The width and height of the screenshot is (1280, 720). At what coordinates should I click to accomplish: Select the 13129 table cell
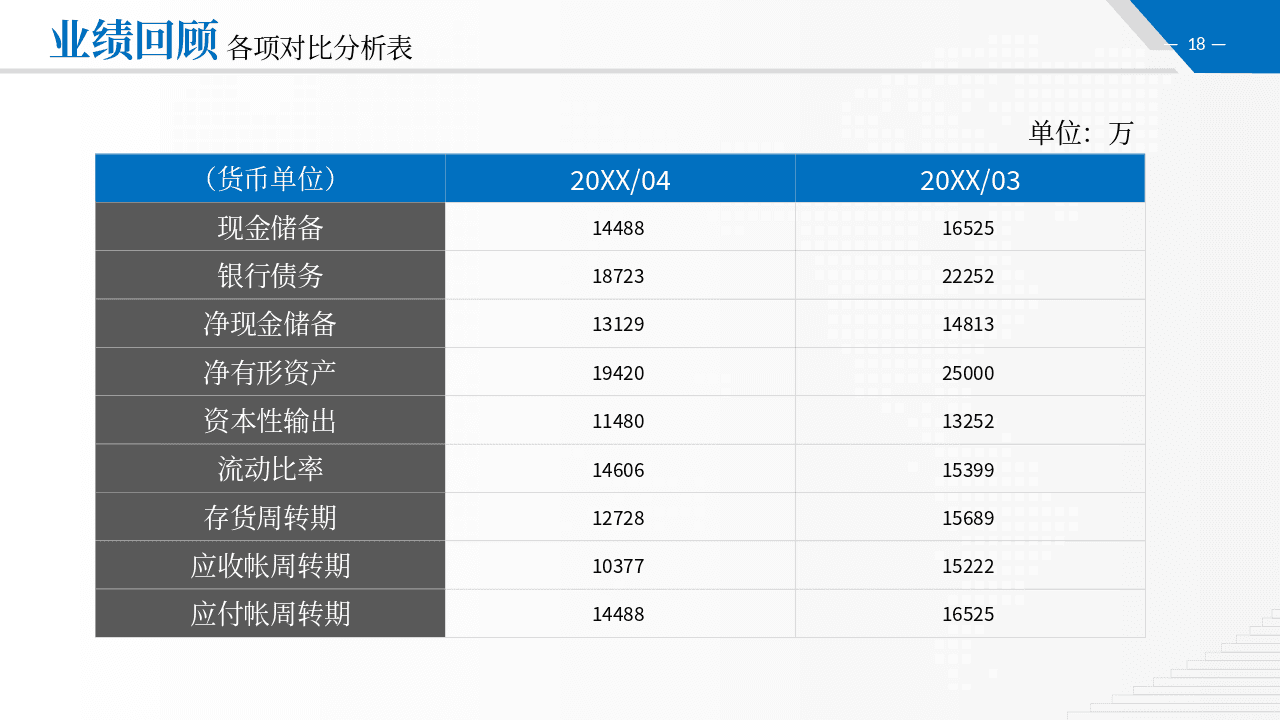[x=620, y=323]
